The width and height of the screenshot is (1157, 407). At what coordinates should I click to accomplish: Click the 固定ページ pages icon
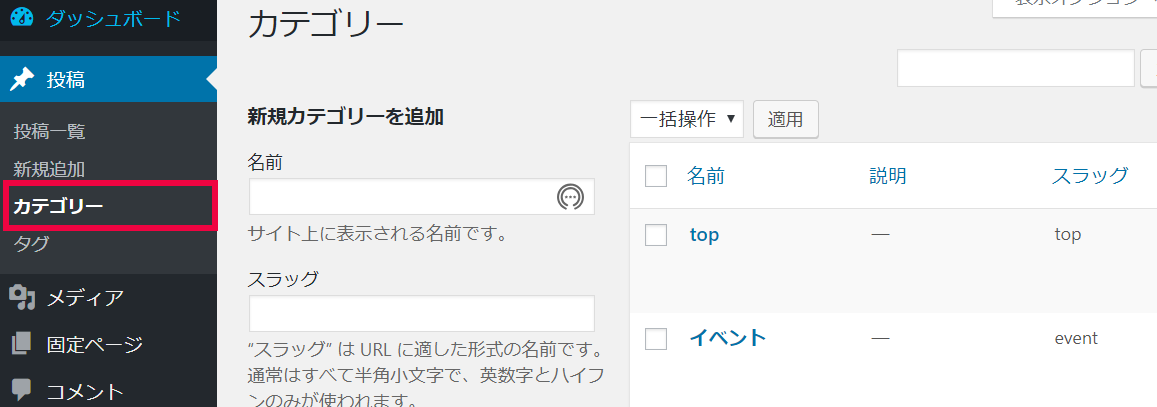(x=22, y=343)
